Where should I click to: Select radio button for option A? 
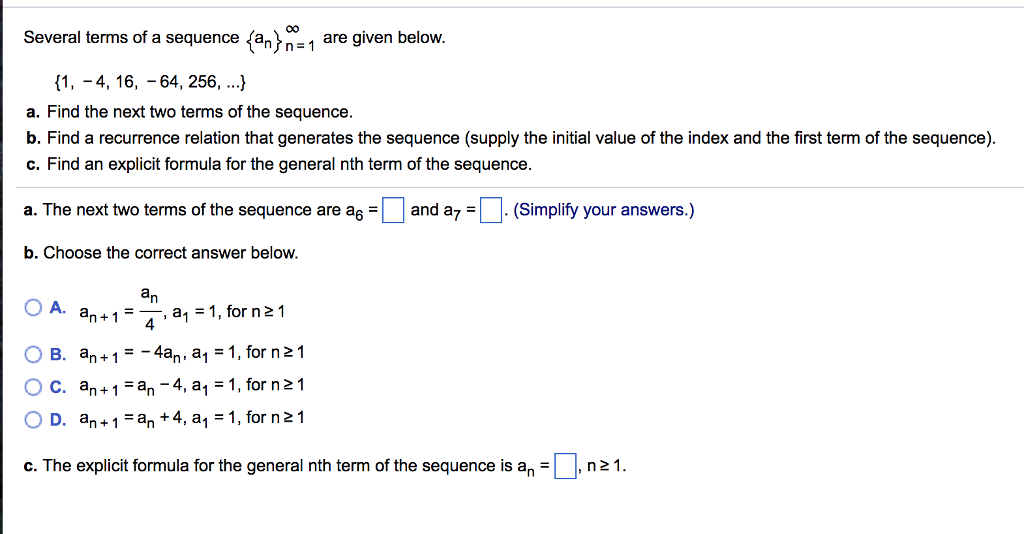(33, 307)
